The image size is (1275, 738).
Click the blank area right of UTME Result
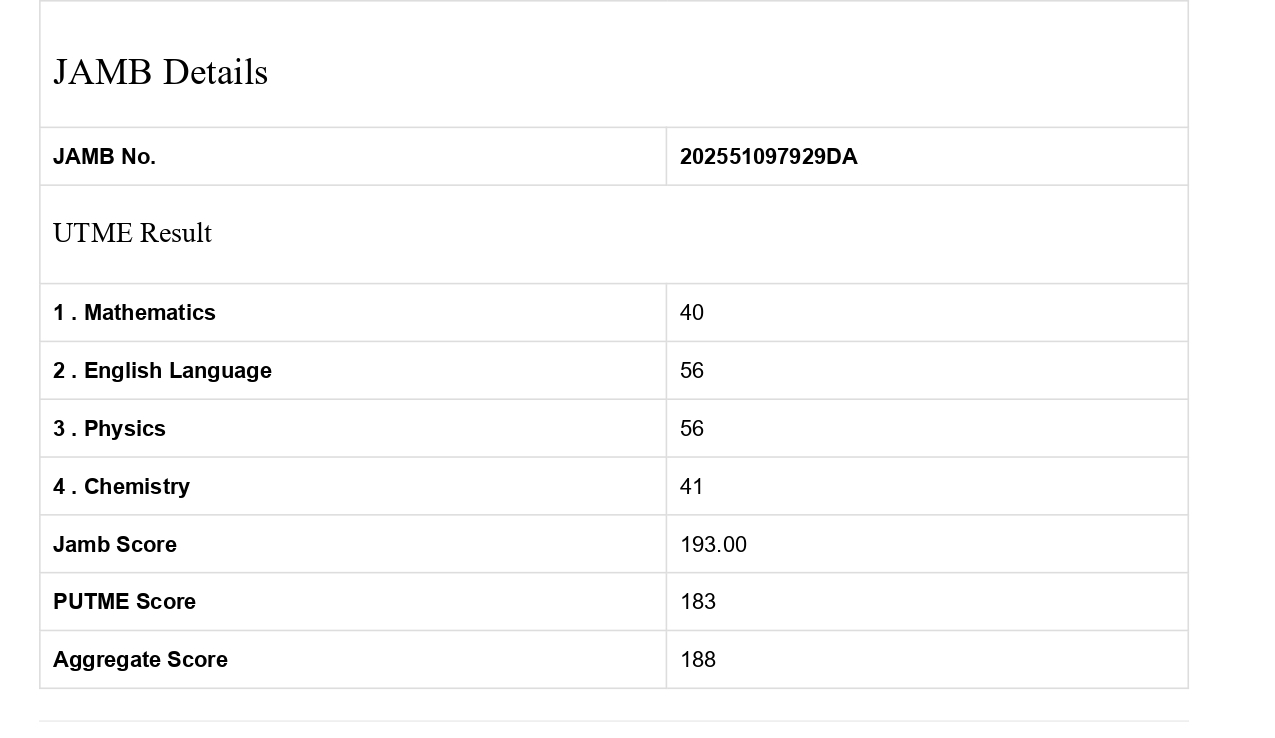pos(700,234)
